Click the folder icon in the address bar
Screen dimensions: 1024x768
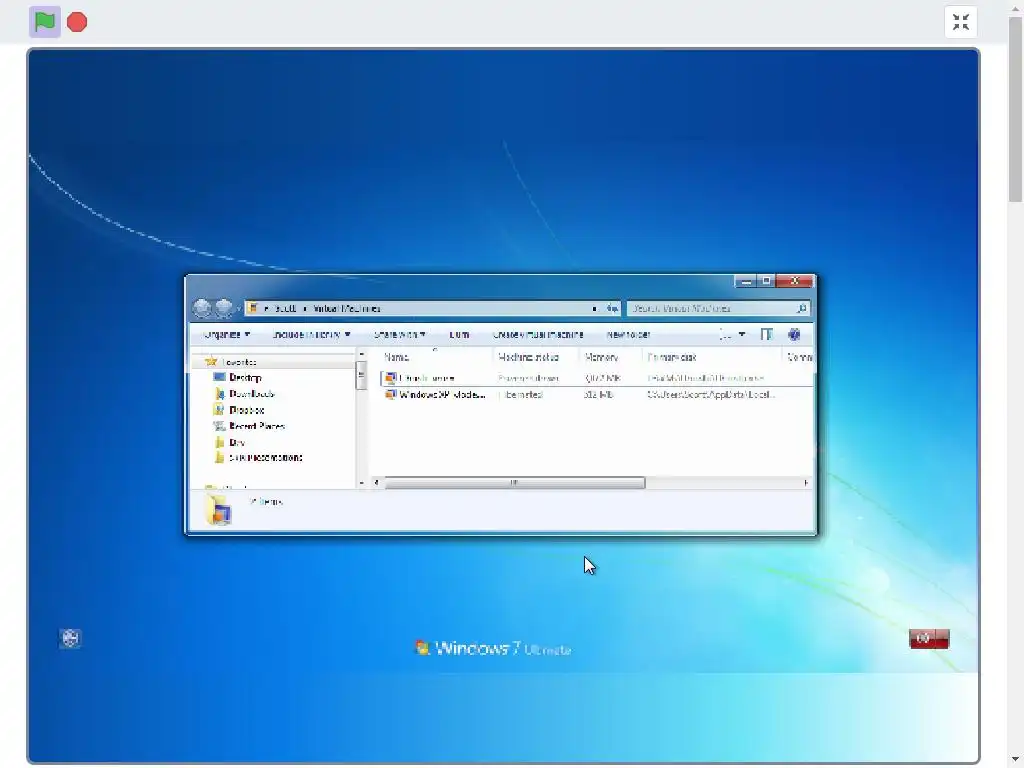pyautogui.click(x=253, y=308)
